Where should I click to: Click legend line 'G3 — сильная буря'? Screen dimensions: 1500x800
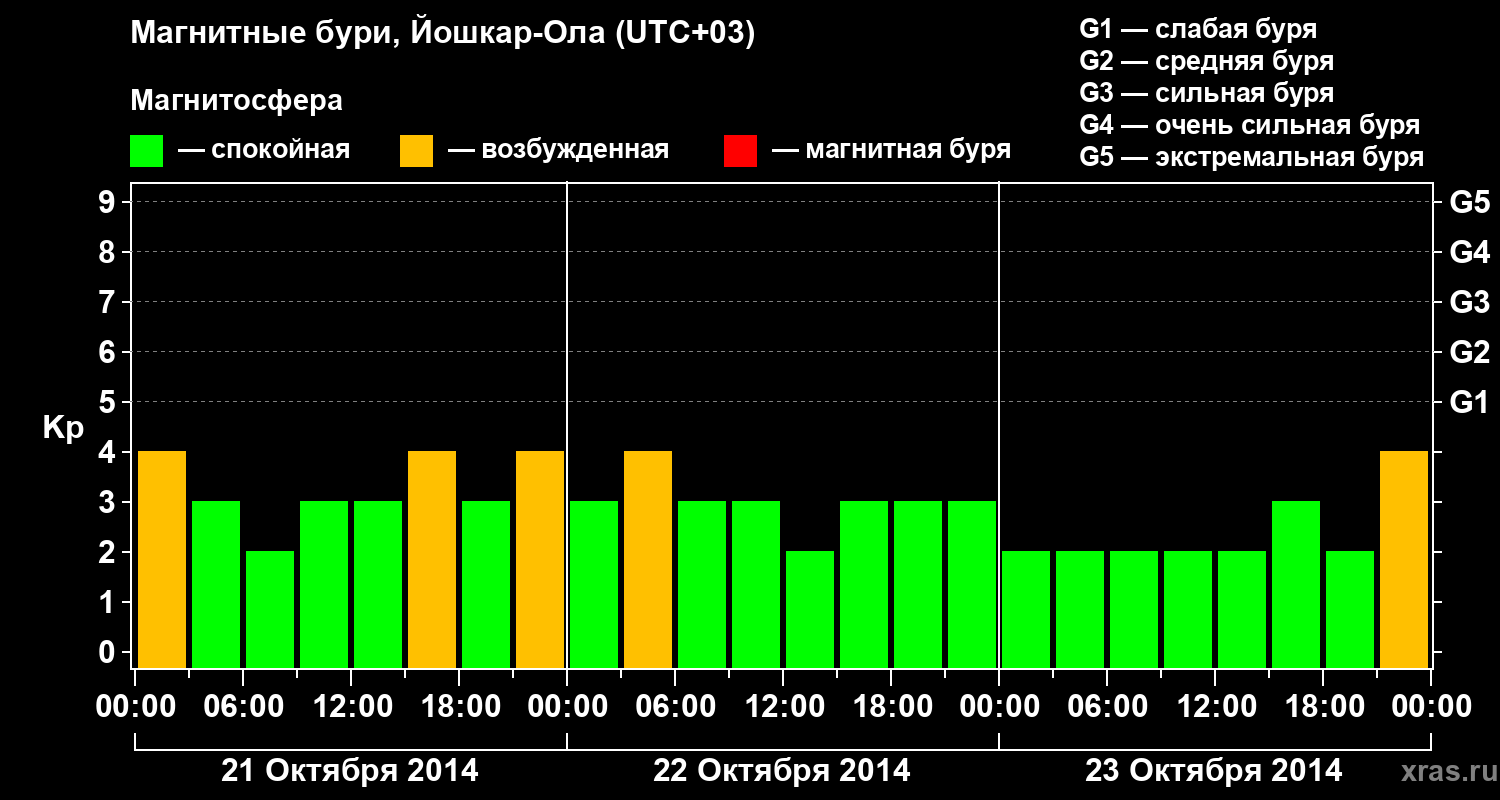(x=1207, y=93)
